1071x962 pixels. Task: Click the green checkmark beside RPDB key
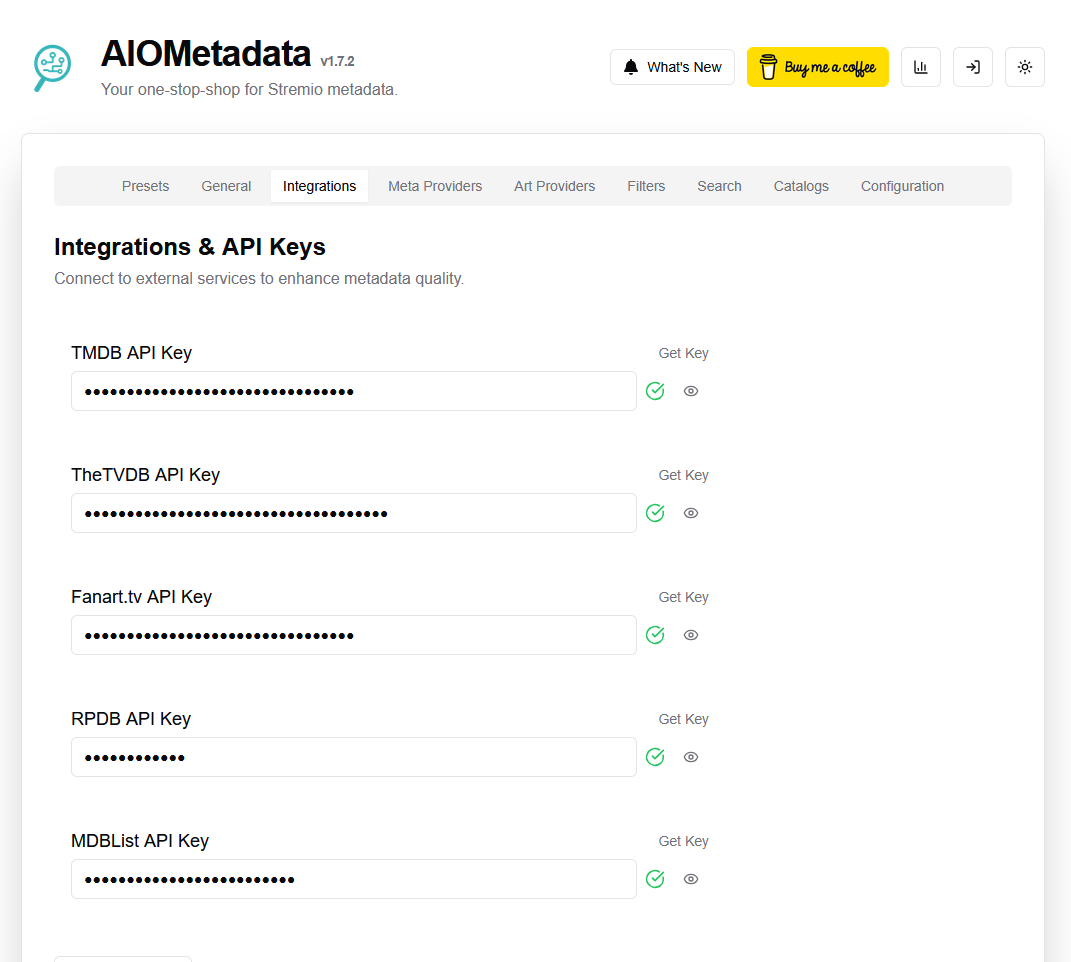click(x=655, y=757)
